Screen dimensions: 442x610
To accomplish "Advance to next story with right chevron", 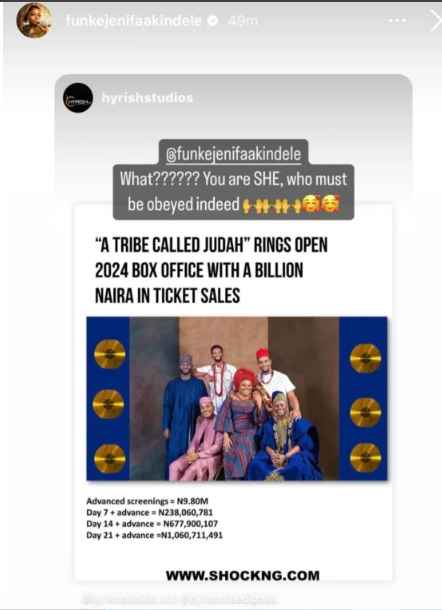I will pyautogui.click(x=436, y=21).
